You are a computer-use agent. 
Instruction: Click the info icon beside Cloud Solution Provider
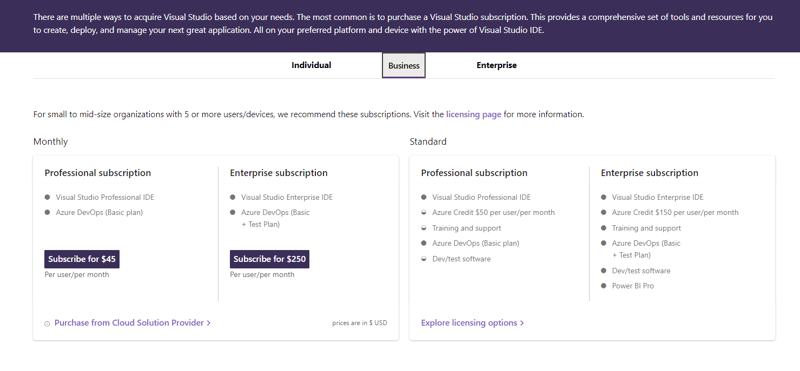click(47, 324)
